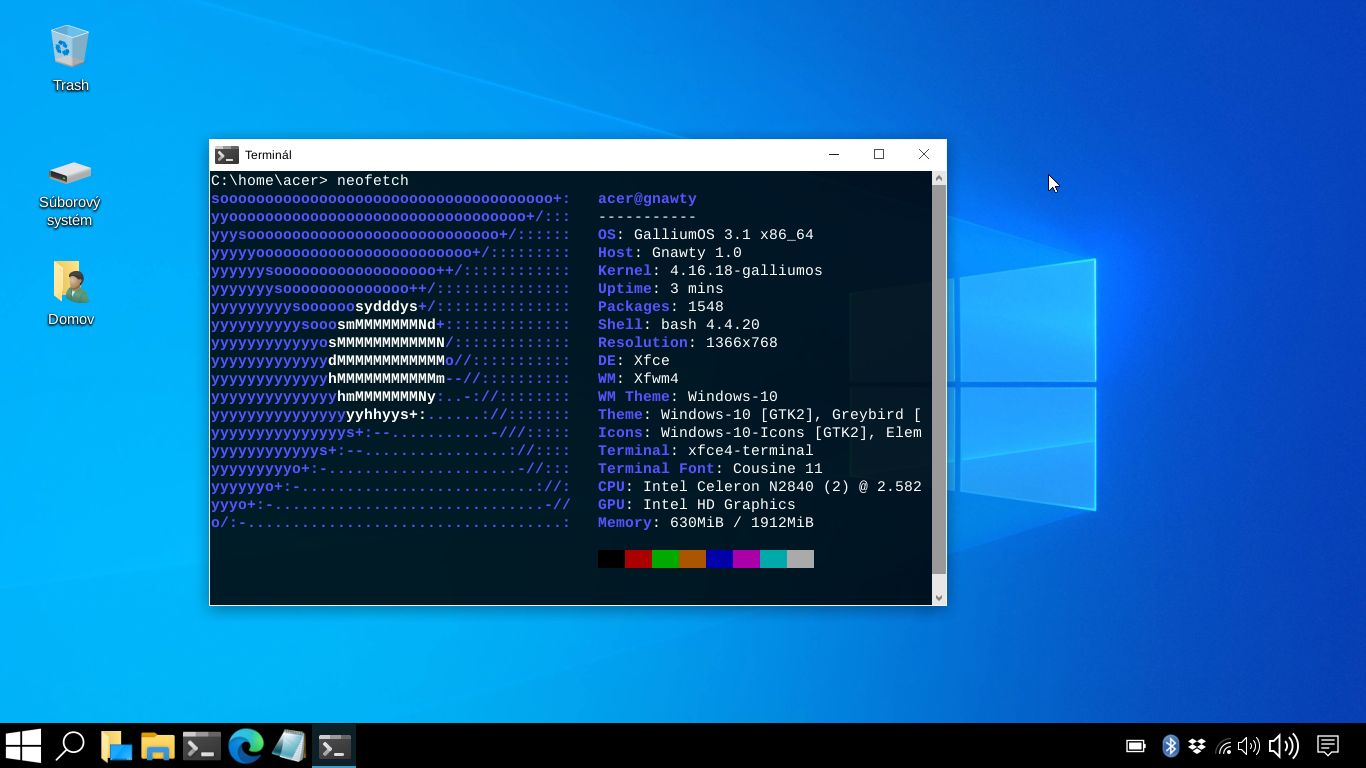This screenshot has width=1366, height=768.
Task: Close the Terminál window
Action: click(924, 155)
